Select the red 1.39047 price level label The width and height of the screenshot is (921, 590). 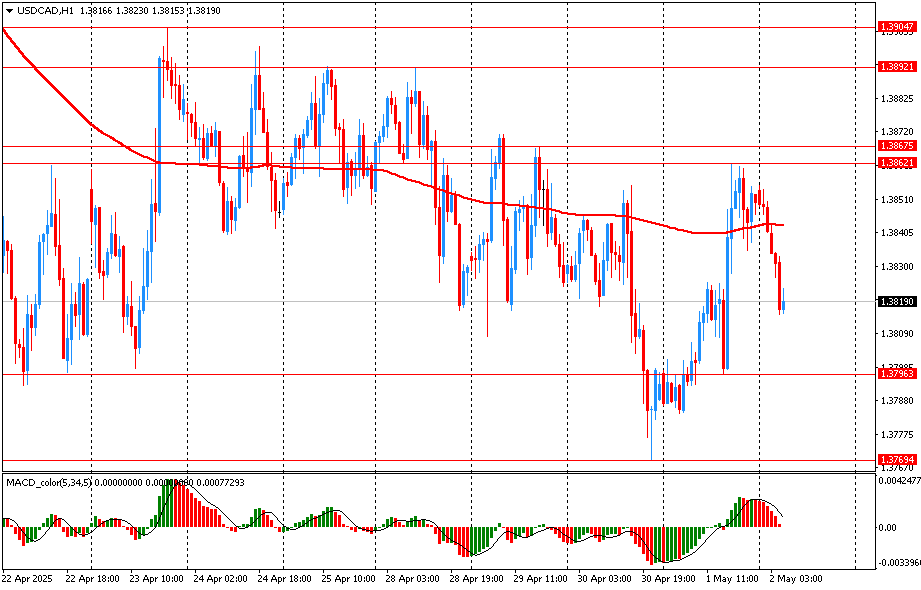[x=896, y=27]
